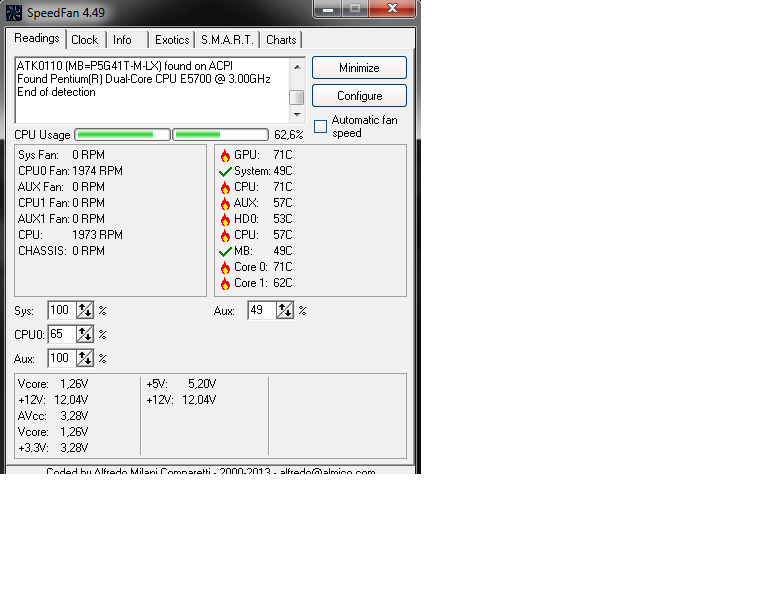Switch to the Exotics tab
Viewport: 768px width, 614px height.
tap(172, 40)
